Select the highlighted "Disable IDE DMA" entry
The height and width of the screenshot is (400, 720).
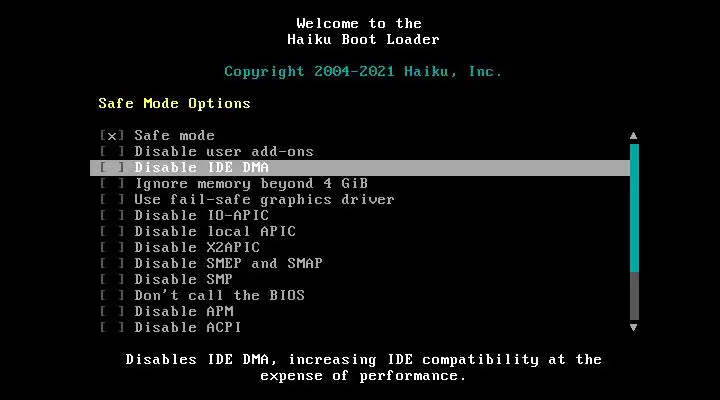tap(360, 168)
